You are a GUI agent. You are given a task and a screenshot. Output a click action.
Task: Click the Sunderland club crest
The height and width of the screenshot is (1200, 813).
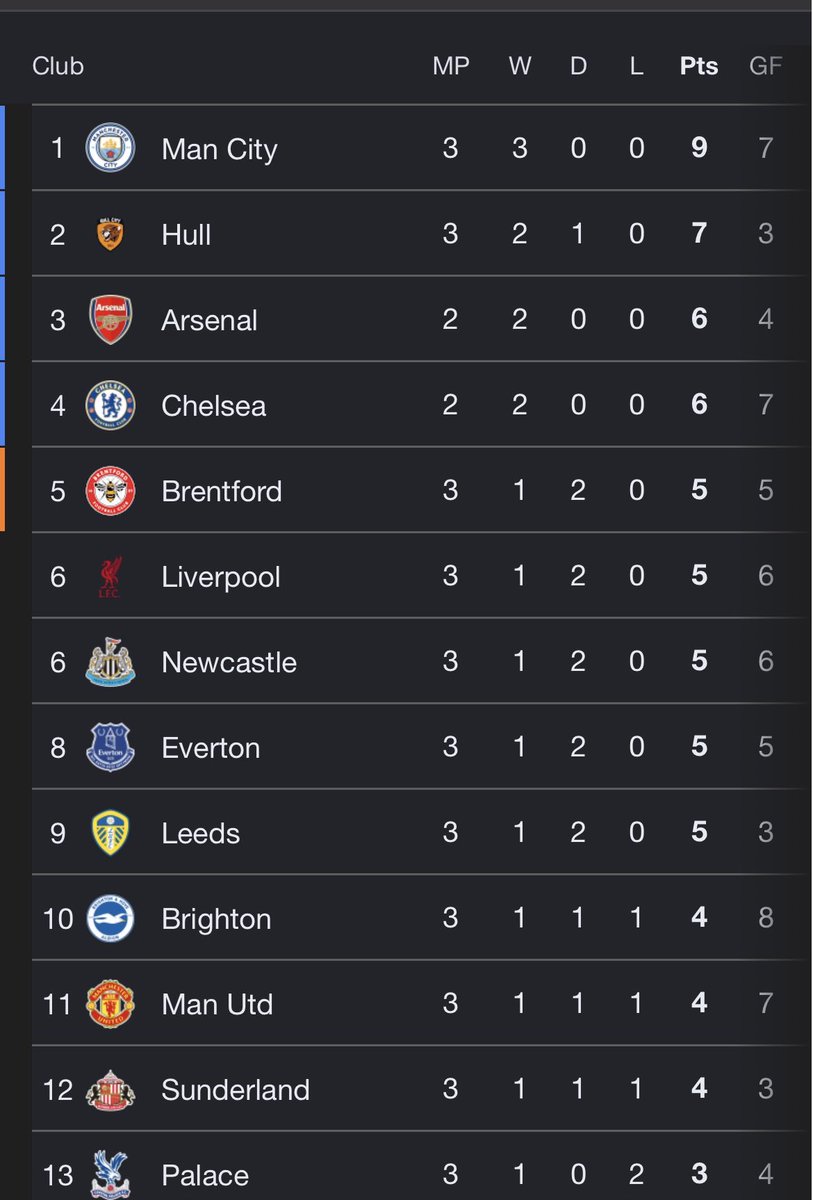tap(110, 1090)
